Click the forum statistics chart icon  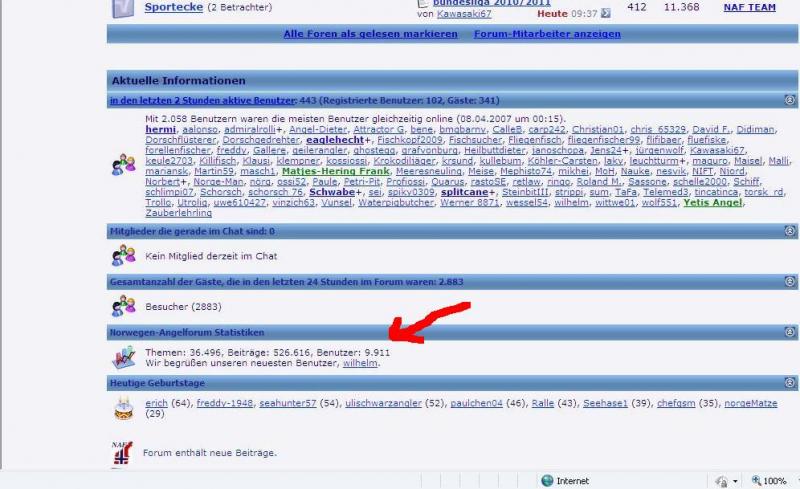pos(123,358)
